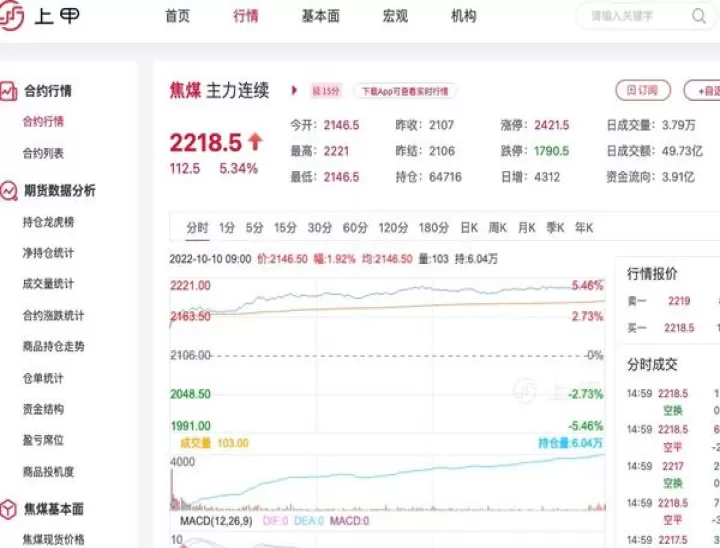The width and height of the screenshot is (720, 548).
Task: Open the 基本面 menu item
Action: 321,16
